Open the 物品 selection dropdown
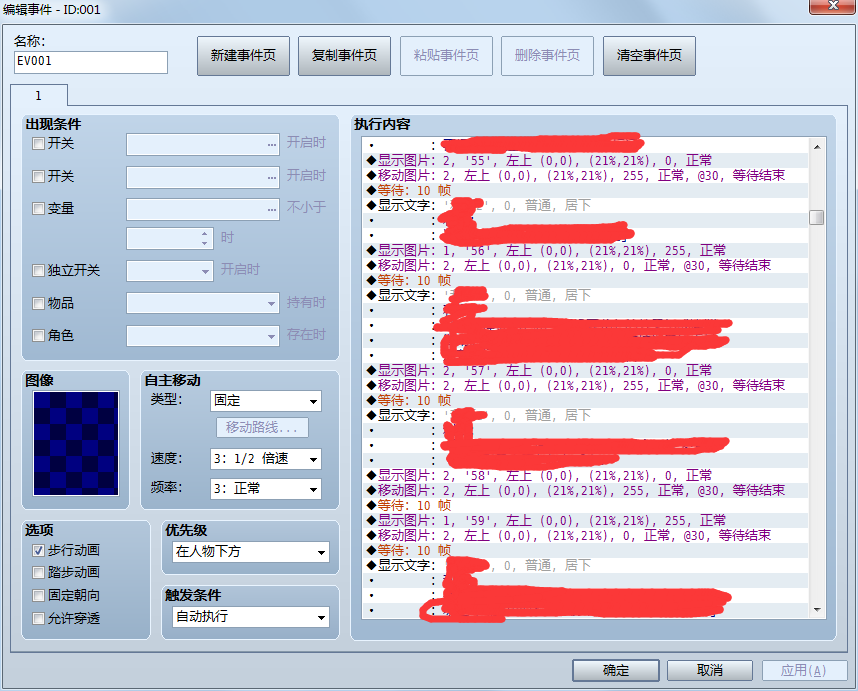Viewport: 858px width, 691px height. [203, 303]
